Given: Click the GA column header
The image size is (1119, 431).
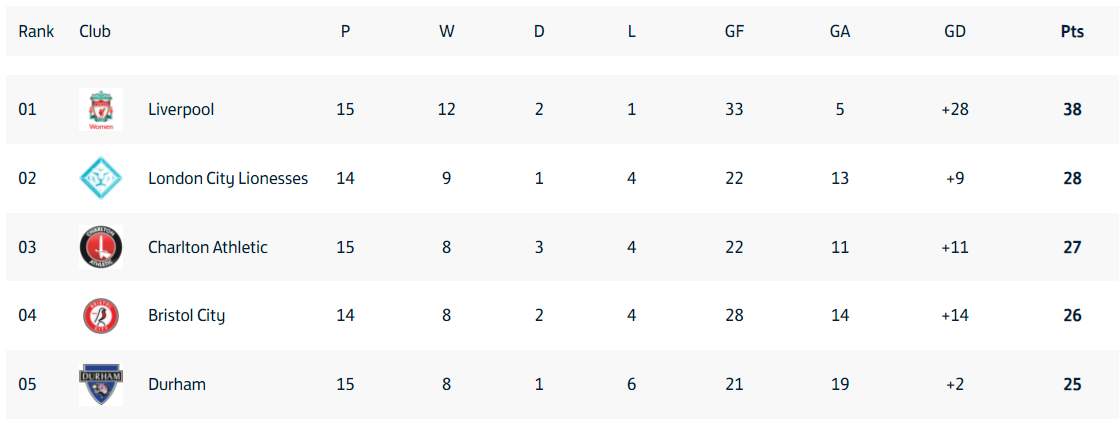Looking at the screenshot, I should pyautogui.click(x=840, y=31).
